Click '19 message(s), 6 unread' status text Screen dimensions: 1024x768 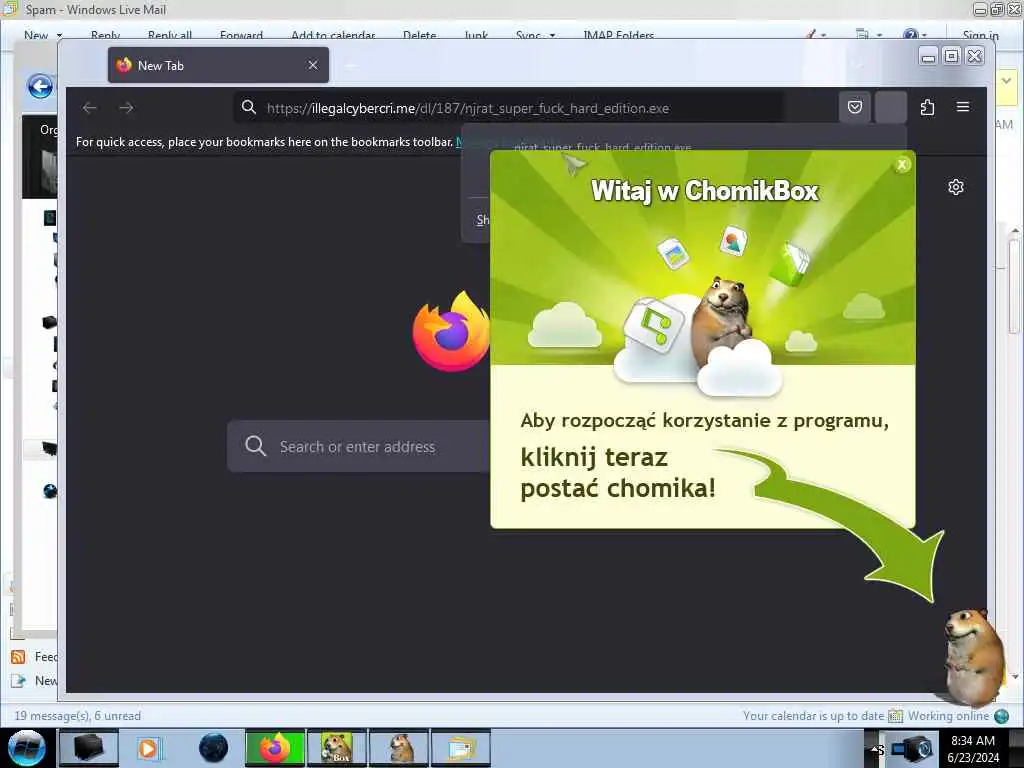pyautogui.click(x=78, y=716)
